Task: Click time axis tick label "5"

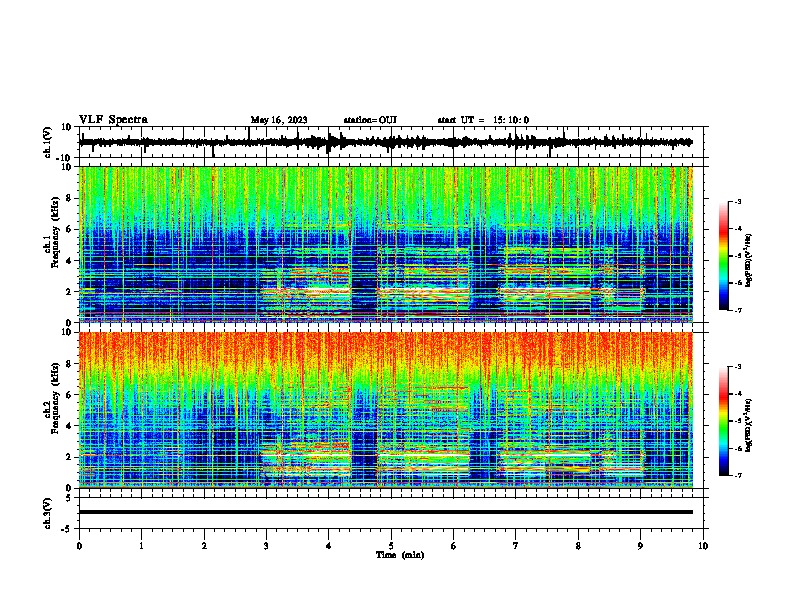Action: pyautogui.click(x=391, y=546)
